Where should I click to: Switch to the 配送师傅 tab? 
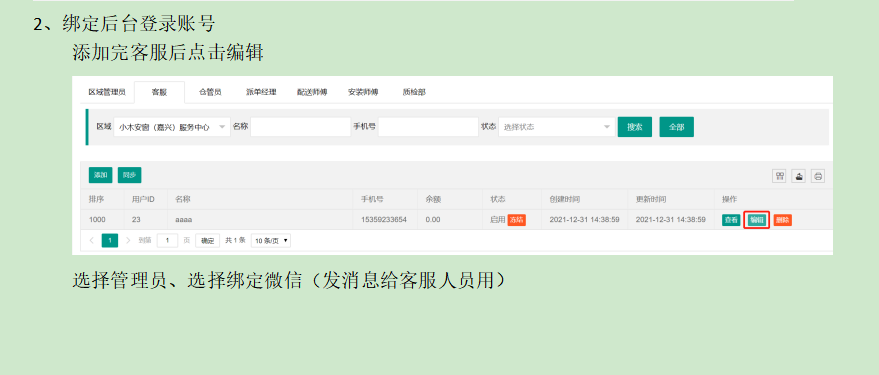[312, 92]
